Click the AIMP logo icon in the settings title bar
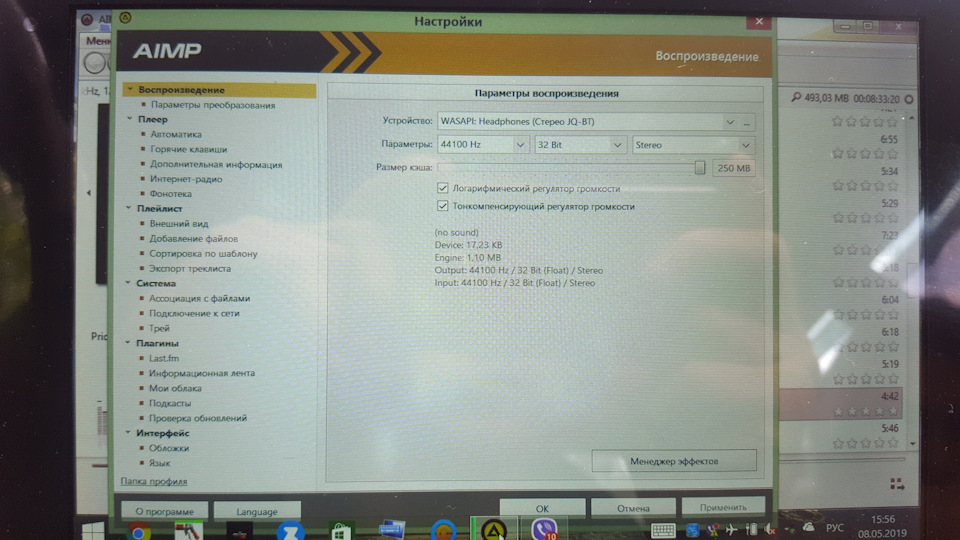This screenshot has height=540, width=960. 126,17
